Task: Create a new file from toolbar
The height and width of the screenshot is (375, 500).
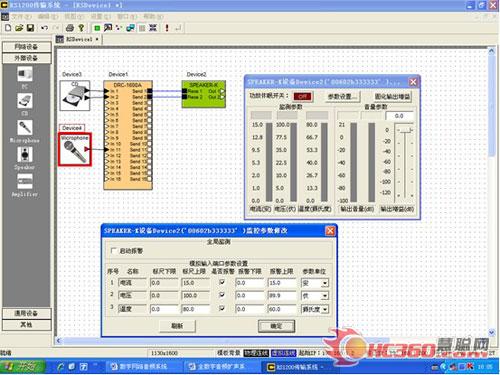Action: 8,28
